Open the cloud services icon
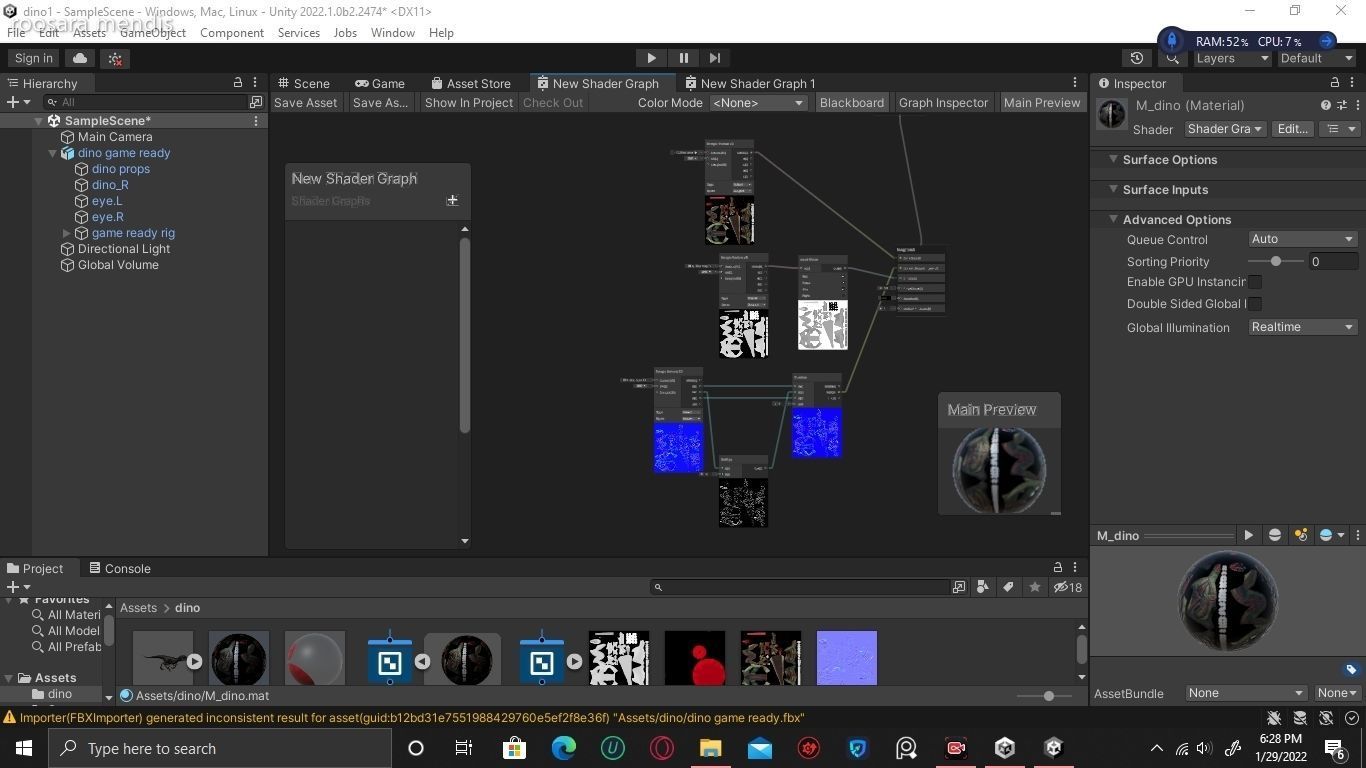 click(x=80, y=58)
